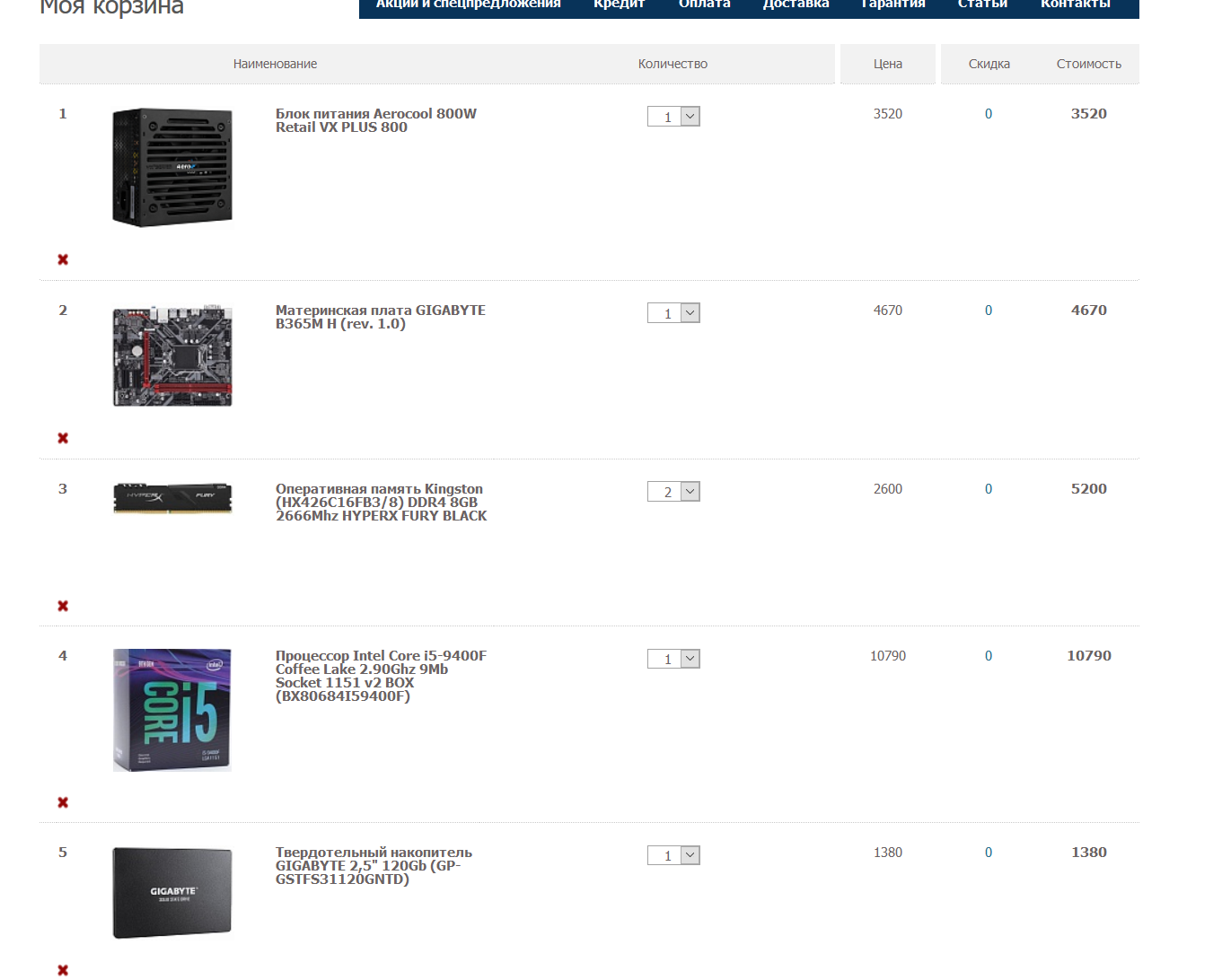The width and height of the screenshot is (1222, 980).
Task: Select the 2600 unit price of Kingston RAM
Action: (x=888, y=489)
